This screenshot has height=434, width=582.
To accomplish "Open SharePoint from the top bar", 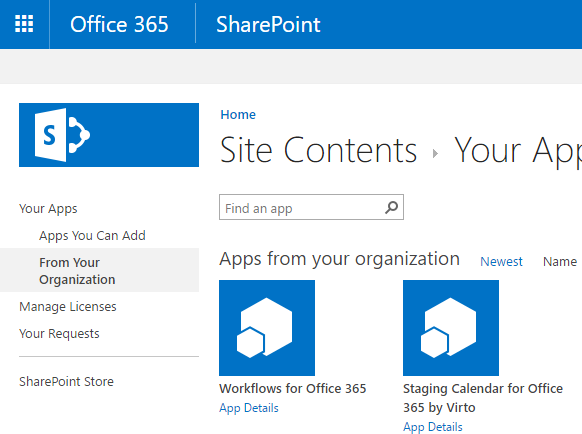I will click(268, 25).
